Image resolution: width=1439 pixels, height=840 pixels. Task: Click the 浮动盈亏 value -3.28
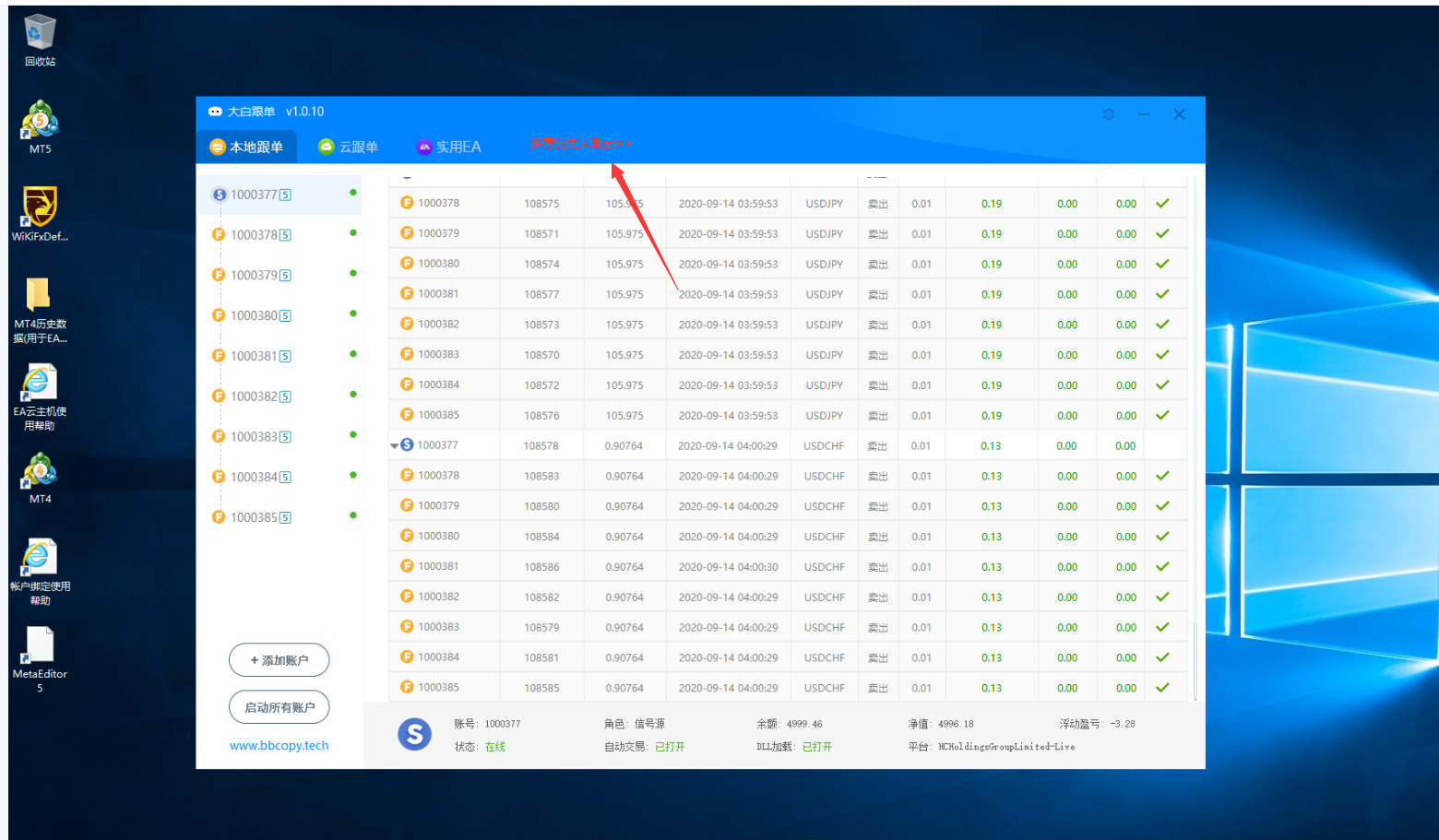[1123, 725]
